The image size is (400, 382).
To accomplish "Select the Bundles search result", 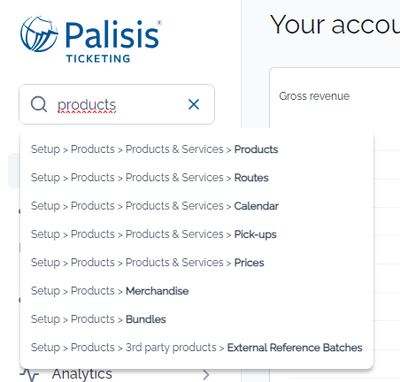I will point(197,319).
